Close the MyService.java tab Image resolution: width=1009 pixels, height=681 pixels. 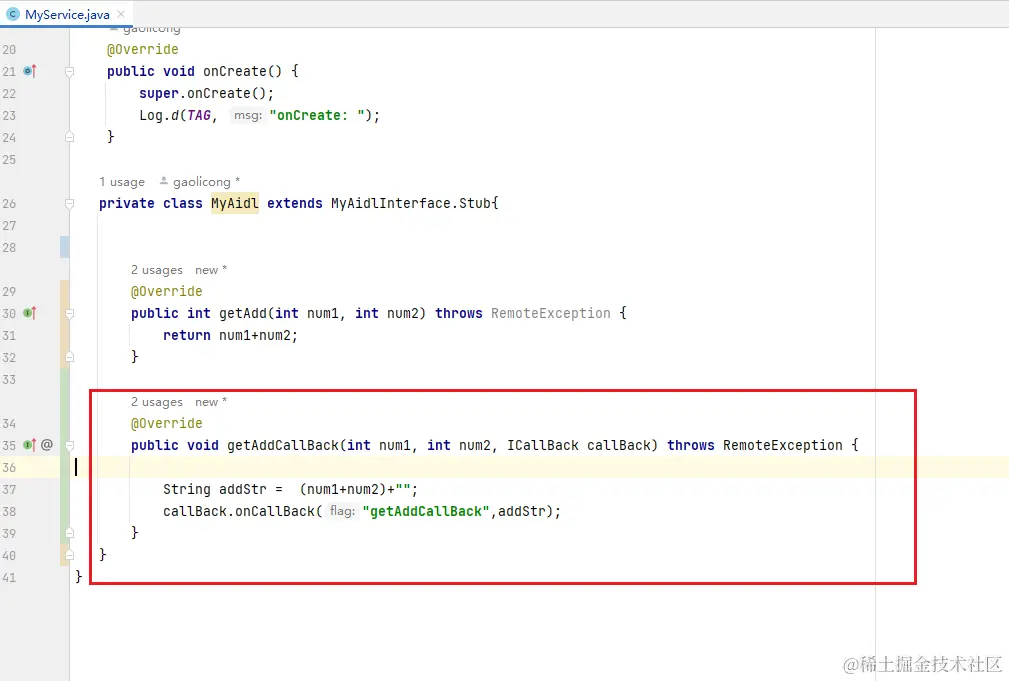tap(121, 14)
